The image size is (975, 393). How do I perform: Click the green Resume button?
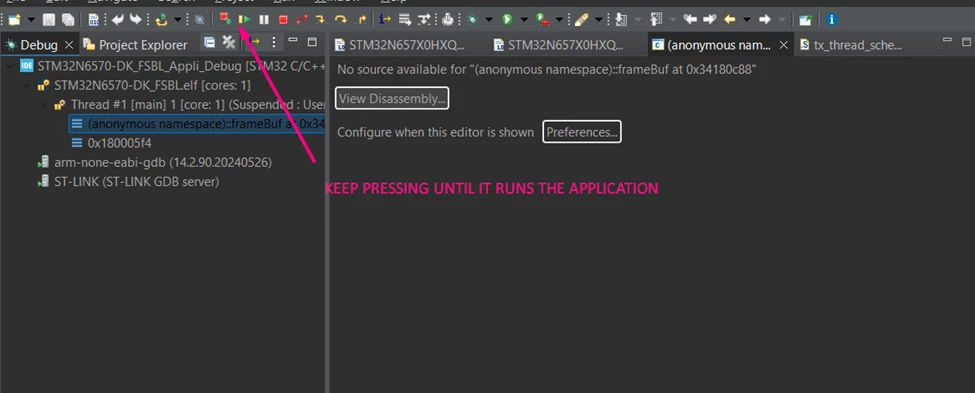tap(244, 20)
